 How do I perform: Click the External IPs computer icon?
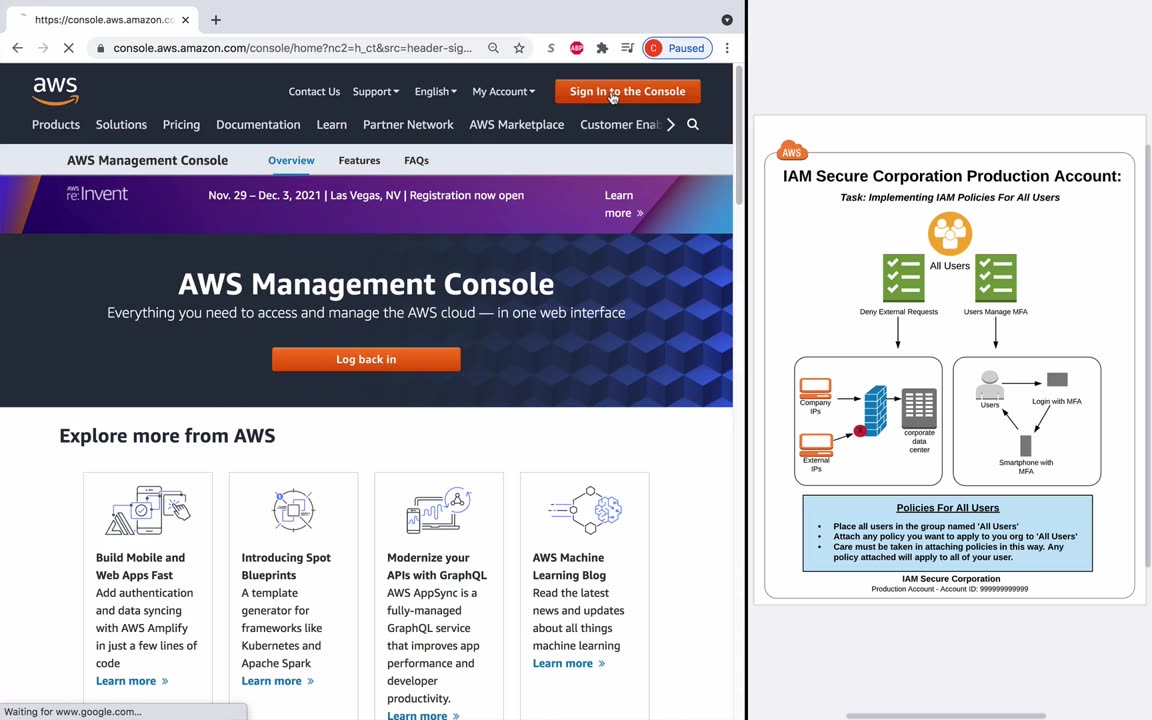coord(816,444)
